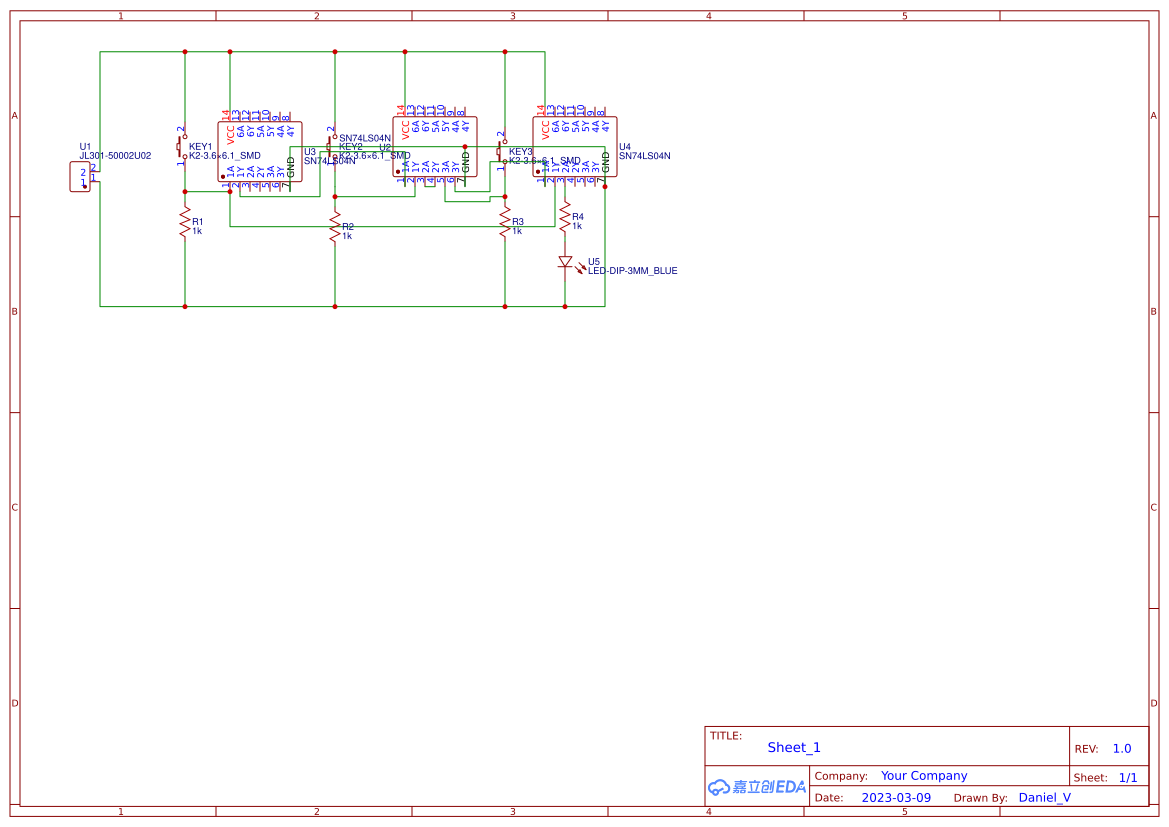Select resistor R2 symbol
Viewport: 1169px width, 827px height.
(x=335, y=227)
